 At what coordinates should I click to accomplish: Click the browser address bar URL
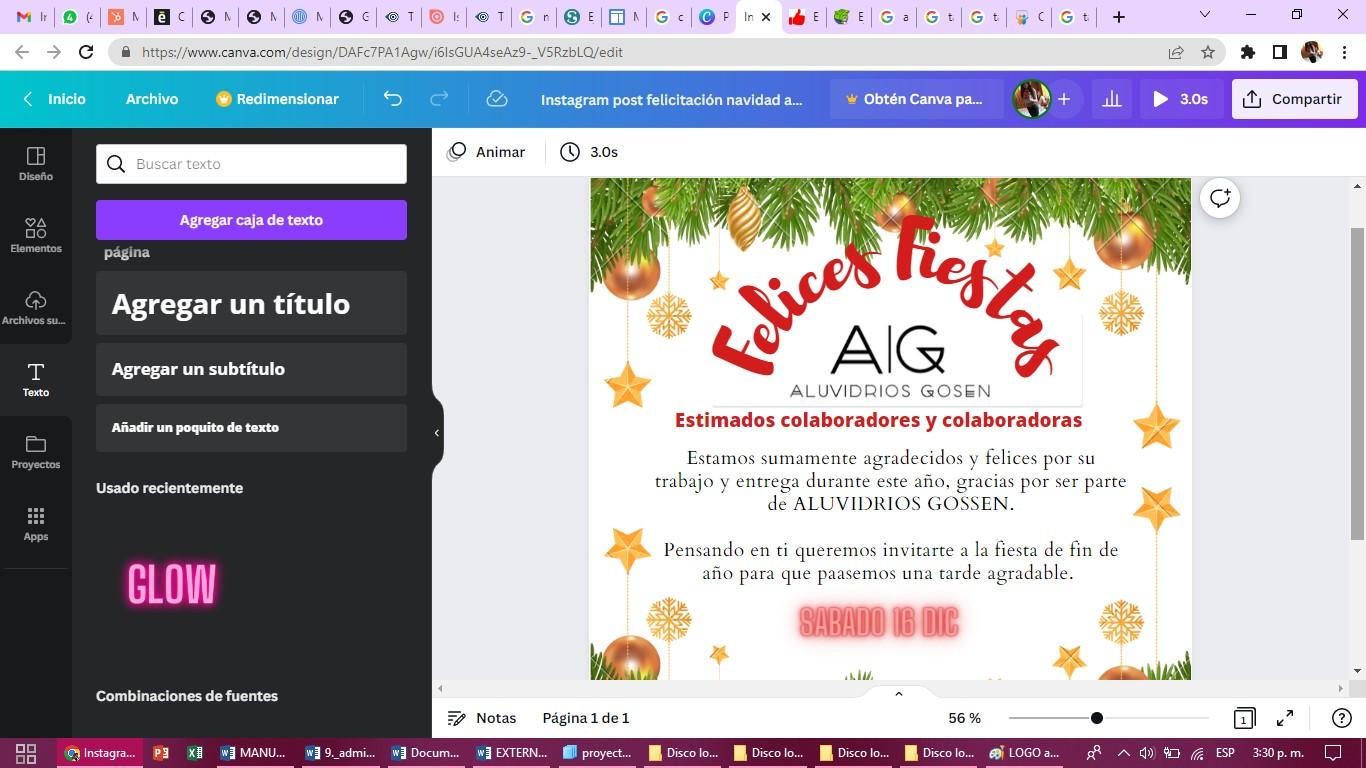coord(382,52)
